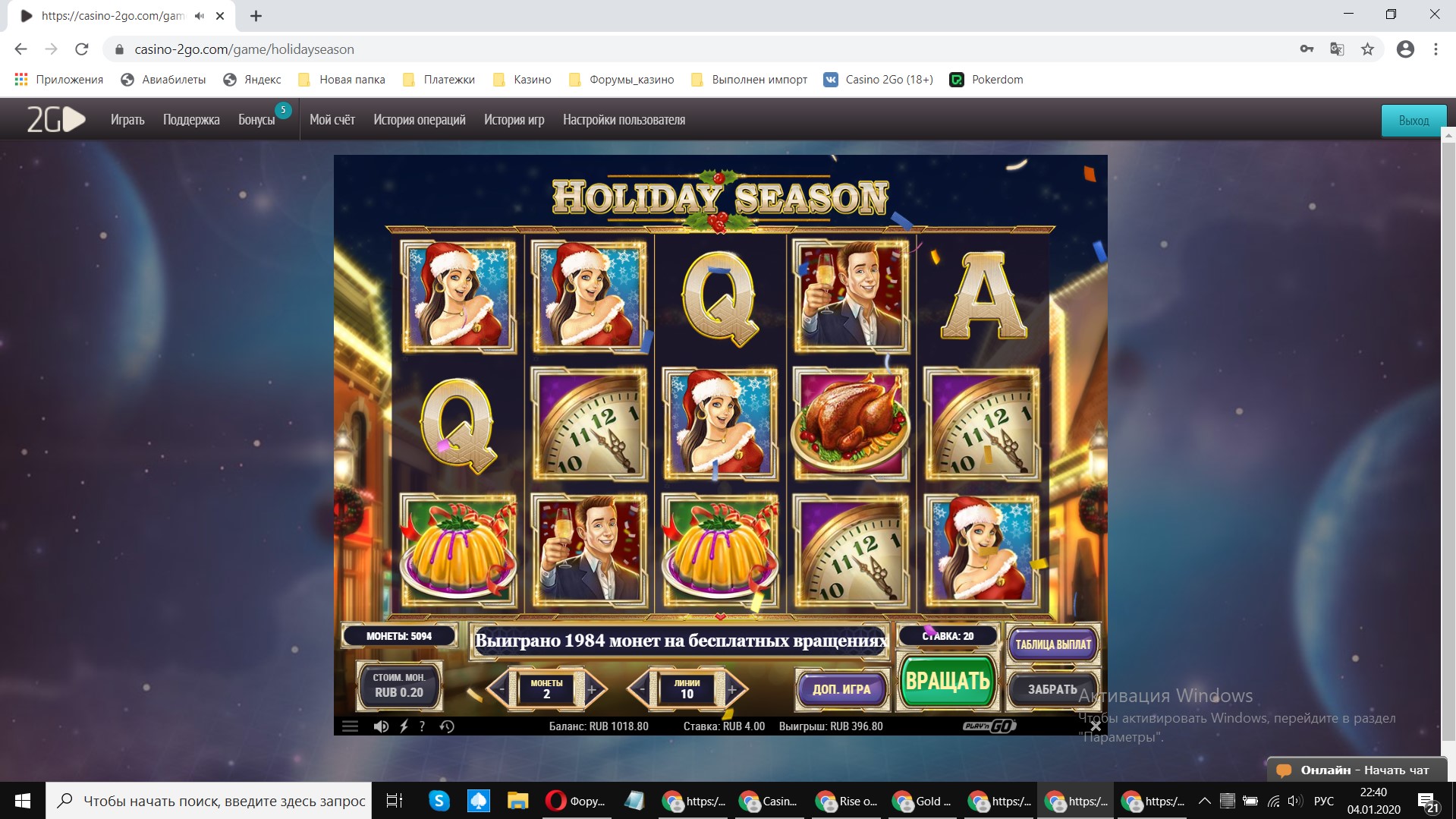Bookmark page with the star icon
Viewport: 1456px width, 819px height.
coord(1367,49)
